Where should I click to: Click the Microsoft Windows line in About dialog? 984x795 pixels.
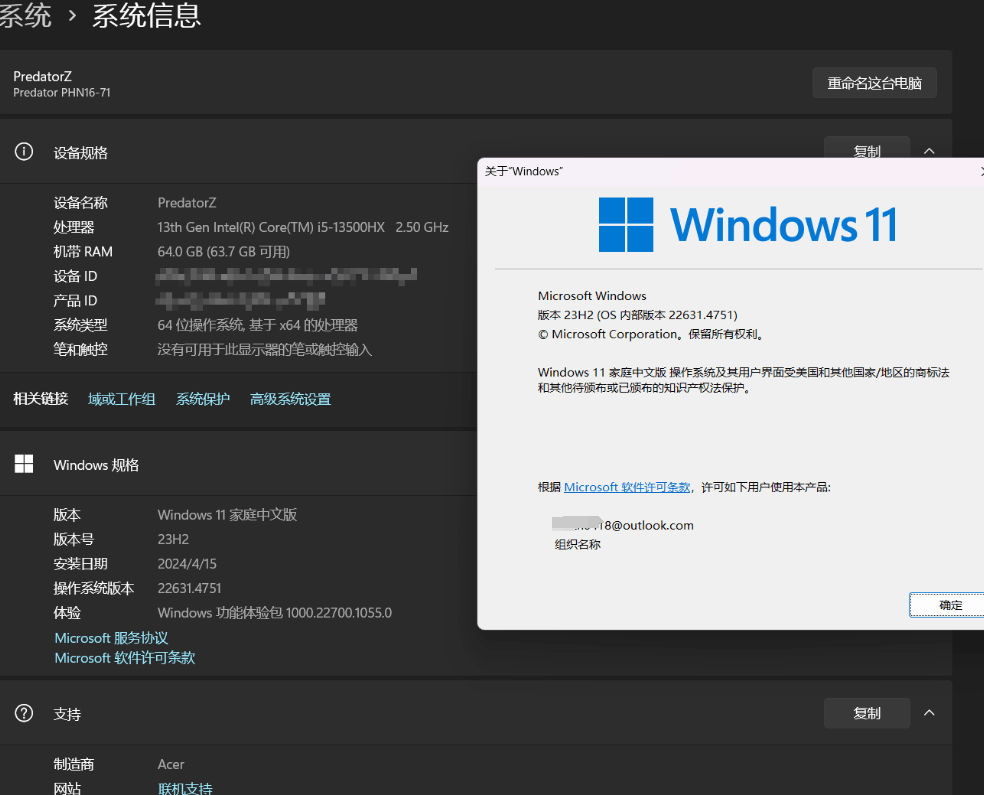coord(592,296)
